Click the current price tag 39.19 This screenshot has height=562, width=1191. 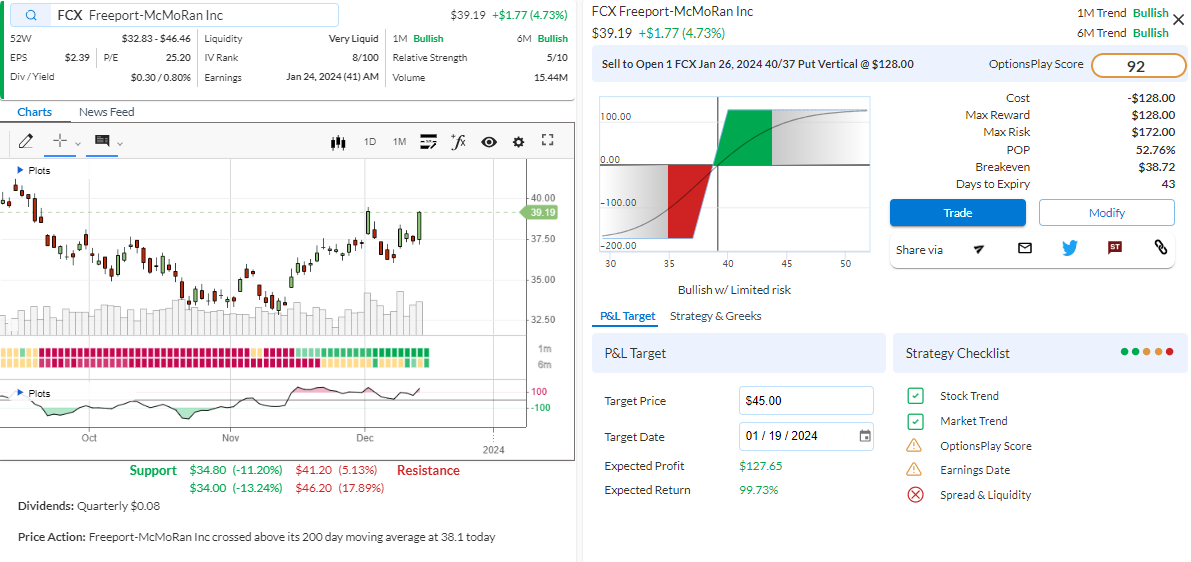click(539, 213)
